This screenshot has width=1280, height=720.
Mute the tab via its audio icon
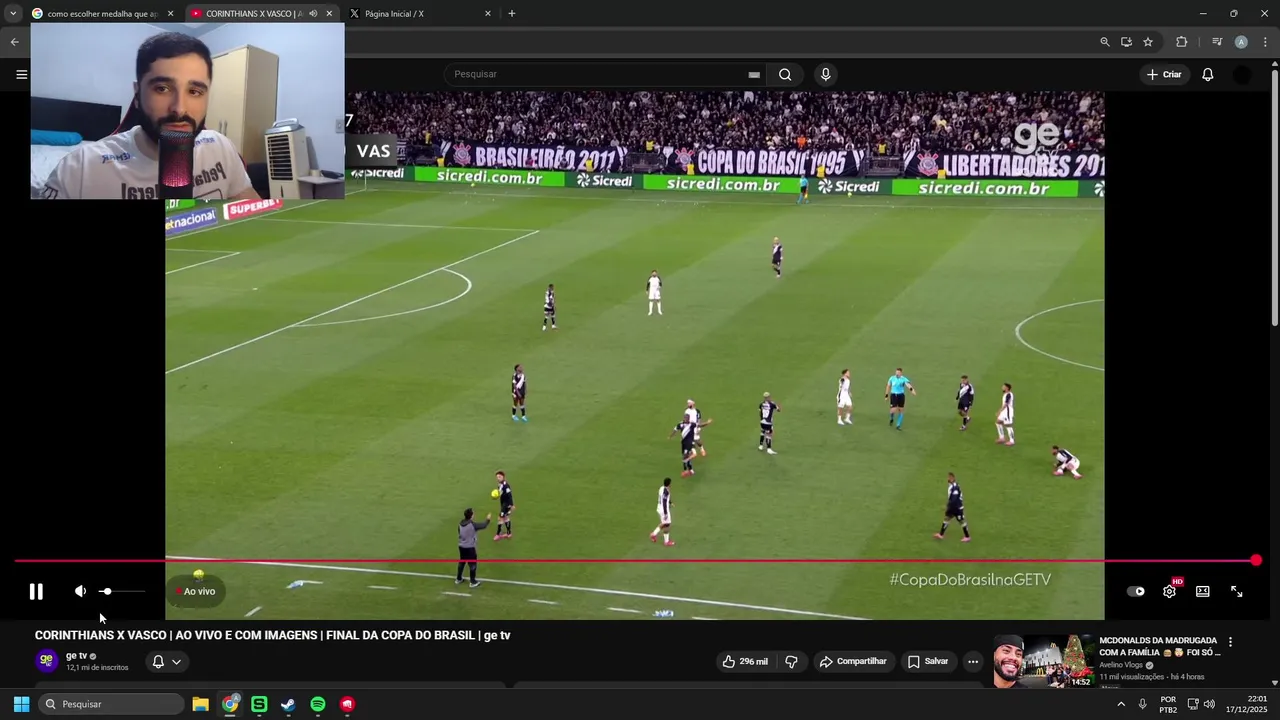(313, 14)
